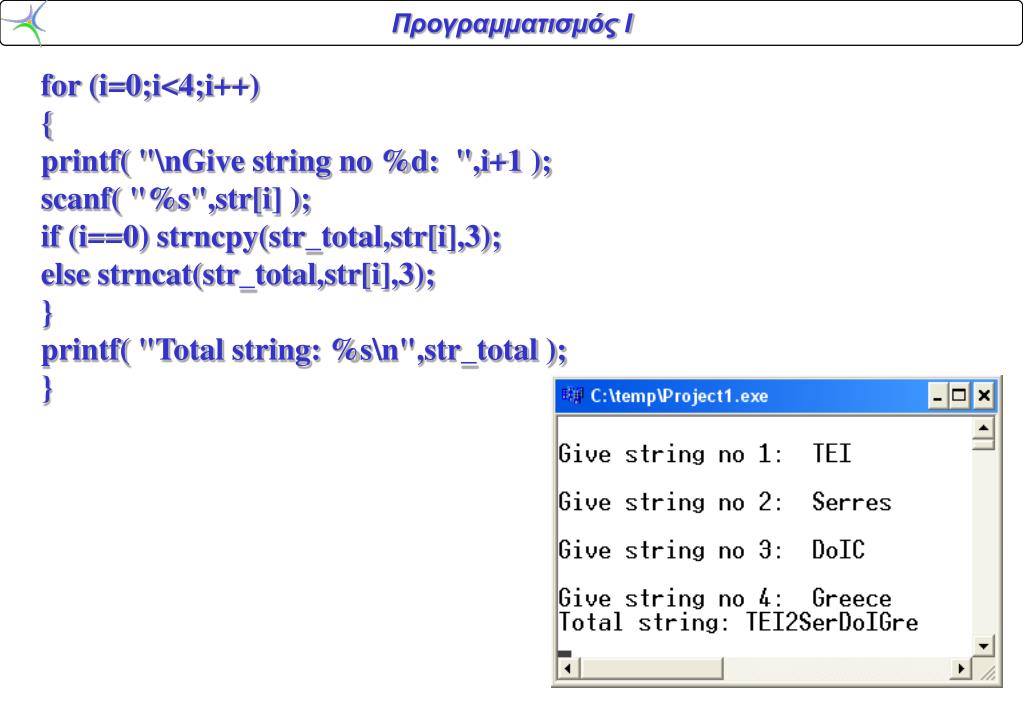Image resolution: width=1023 pixels, height=708 pixels.
Task: Close the Project1.exe console window
Action: (x=984, y=396)
